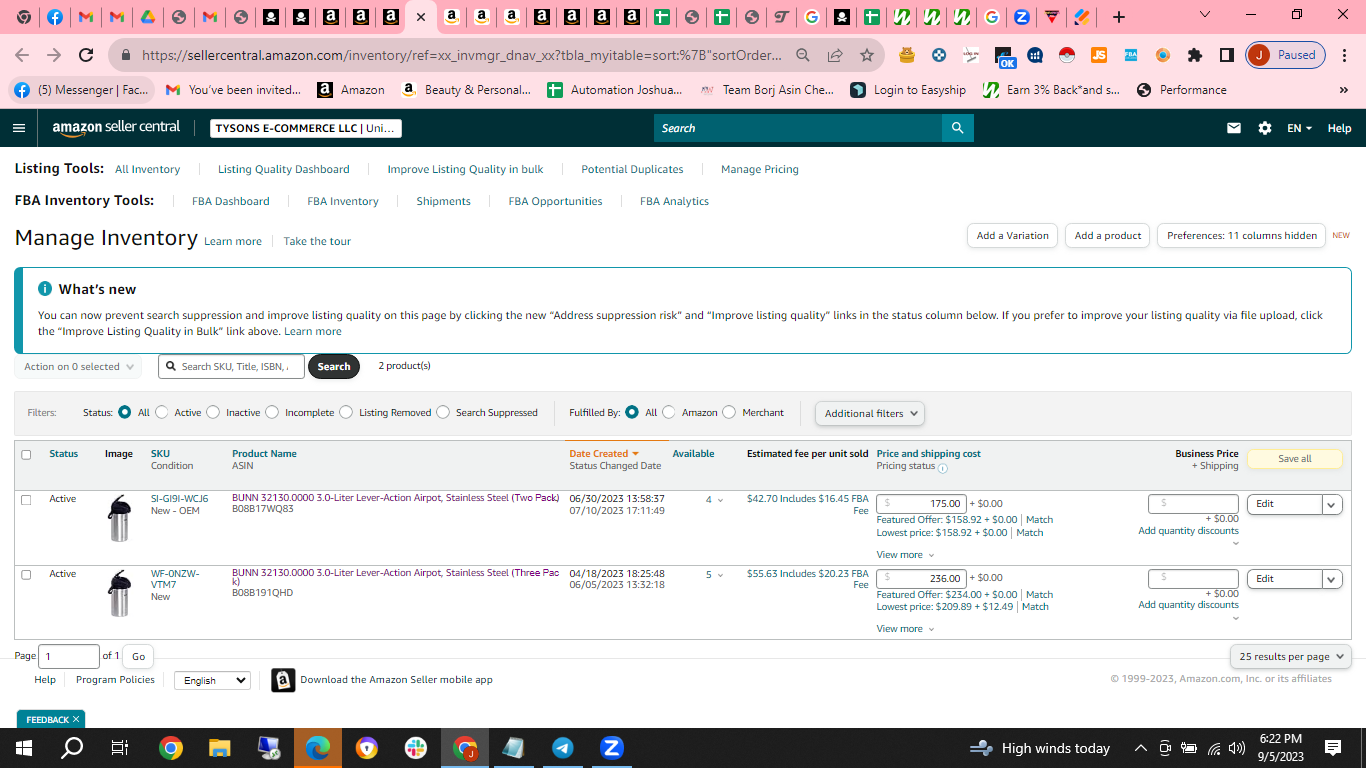Click the Save all button

[x=1294, y=459]
